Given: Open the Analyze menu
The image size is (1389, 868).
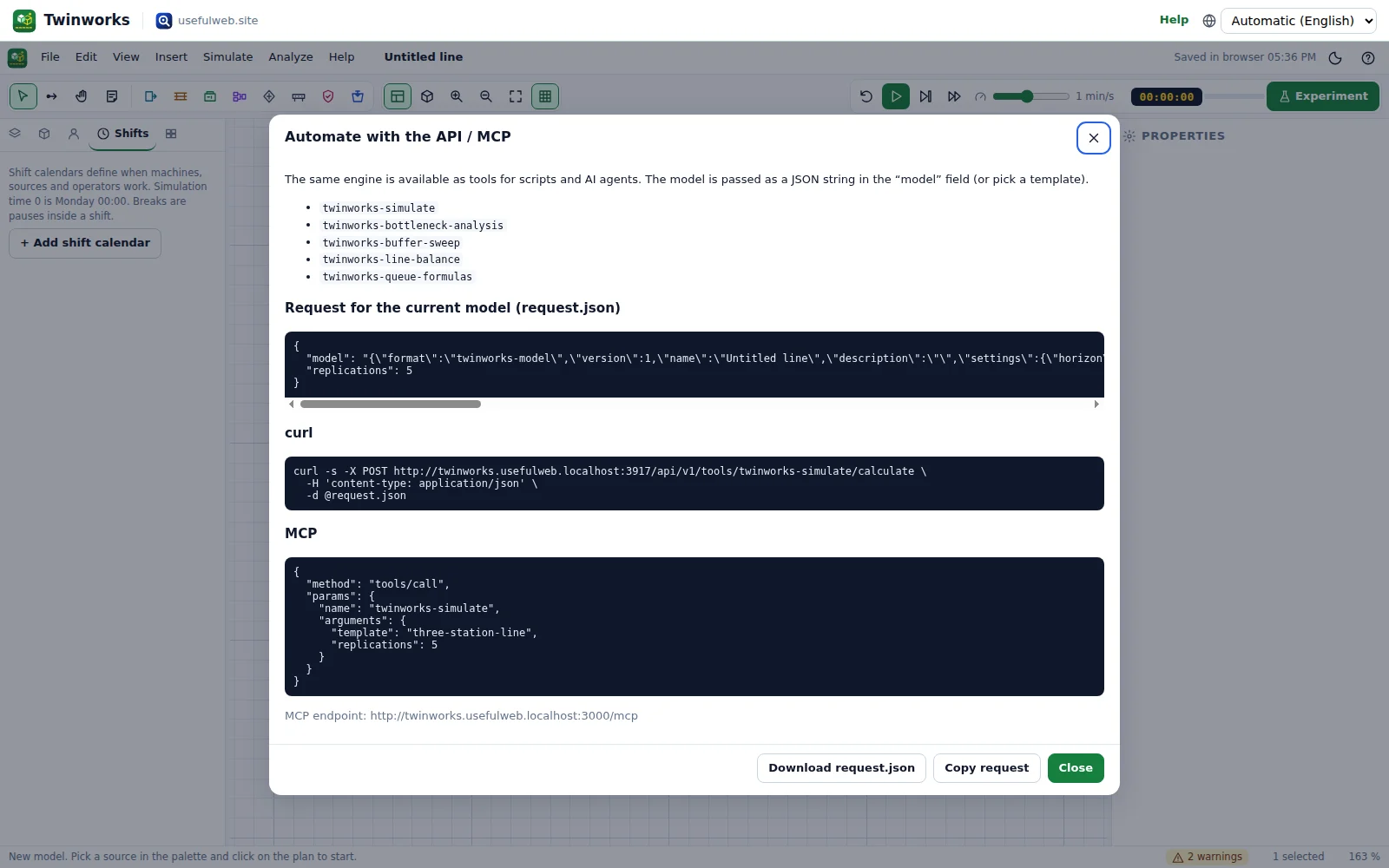Looking at the screenshot, I should (x=291, y=57).
